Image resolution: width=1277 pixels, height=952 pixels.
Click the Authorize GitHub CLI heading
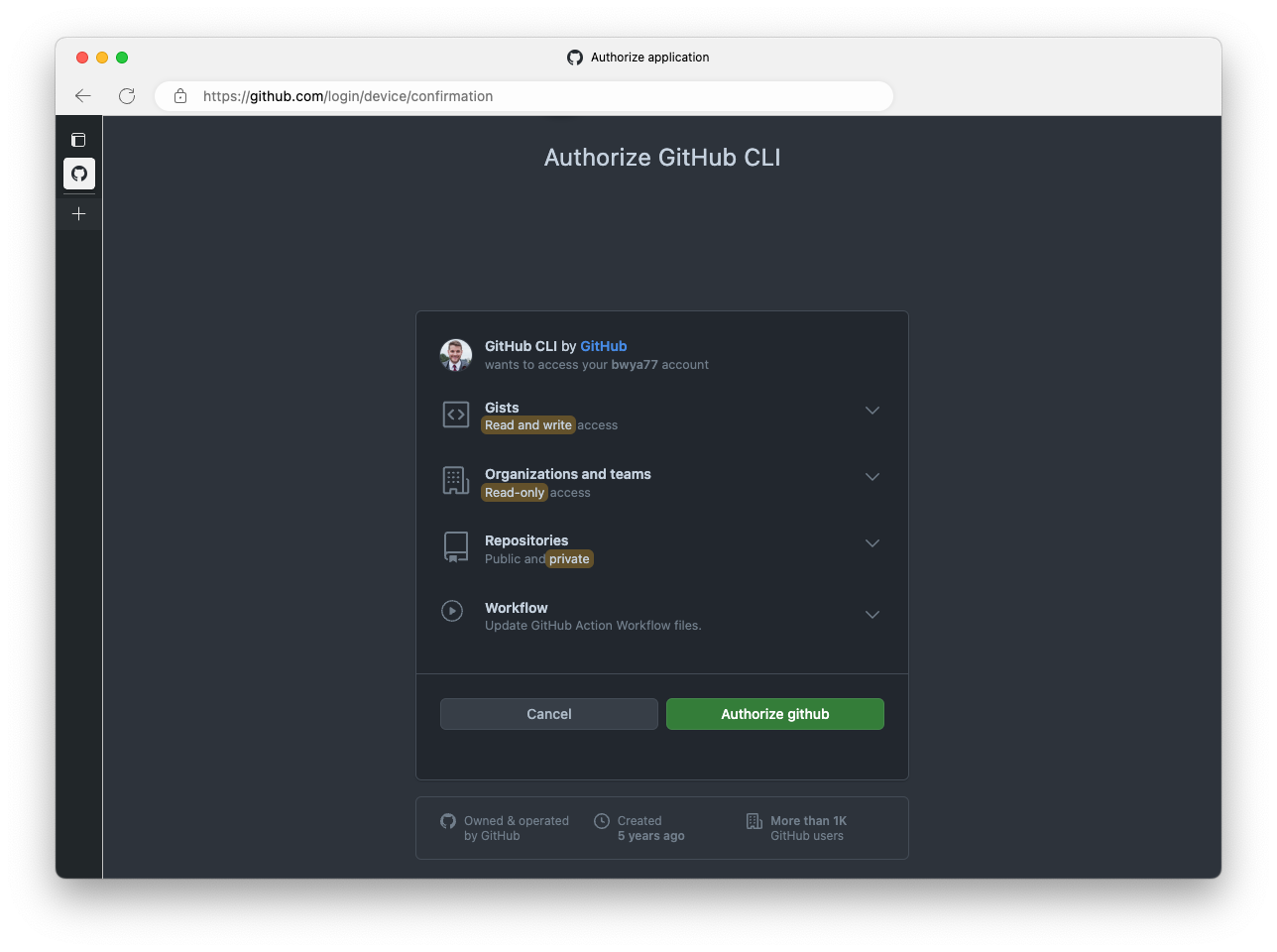(662, 158)
